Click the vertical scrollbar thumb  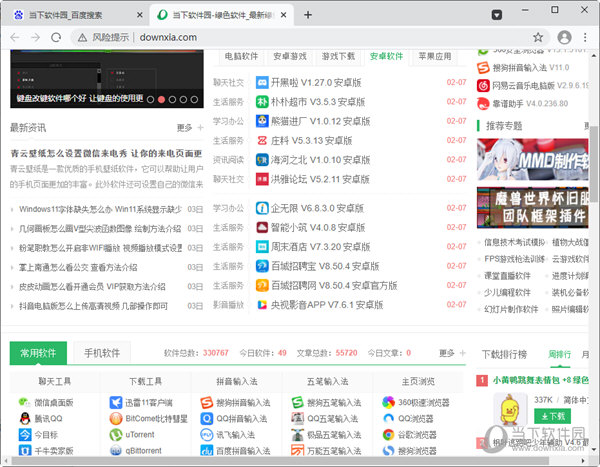click(x=593, y=165)
